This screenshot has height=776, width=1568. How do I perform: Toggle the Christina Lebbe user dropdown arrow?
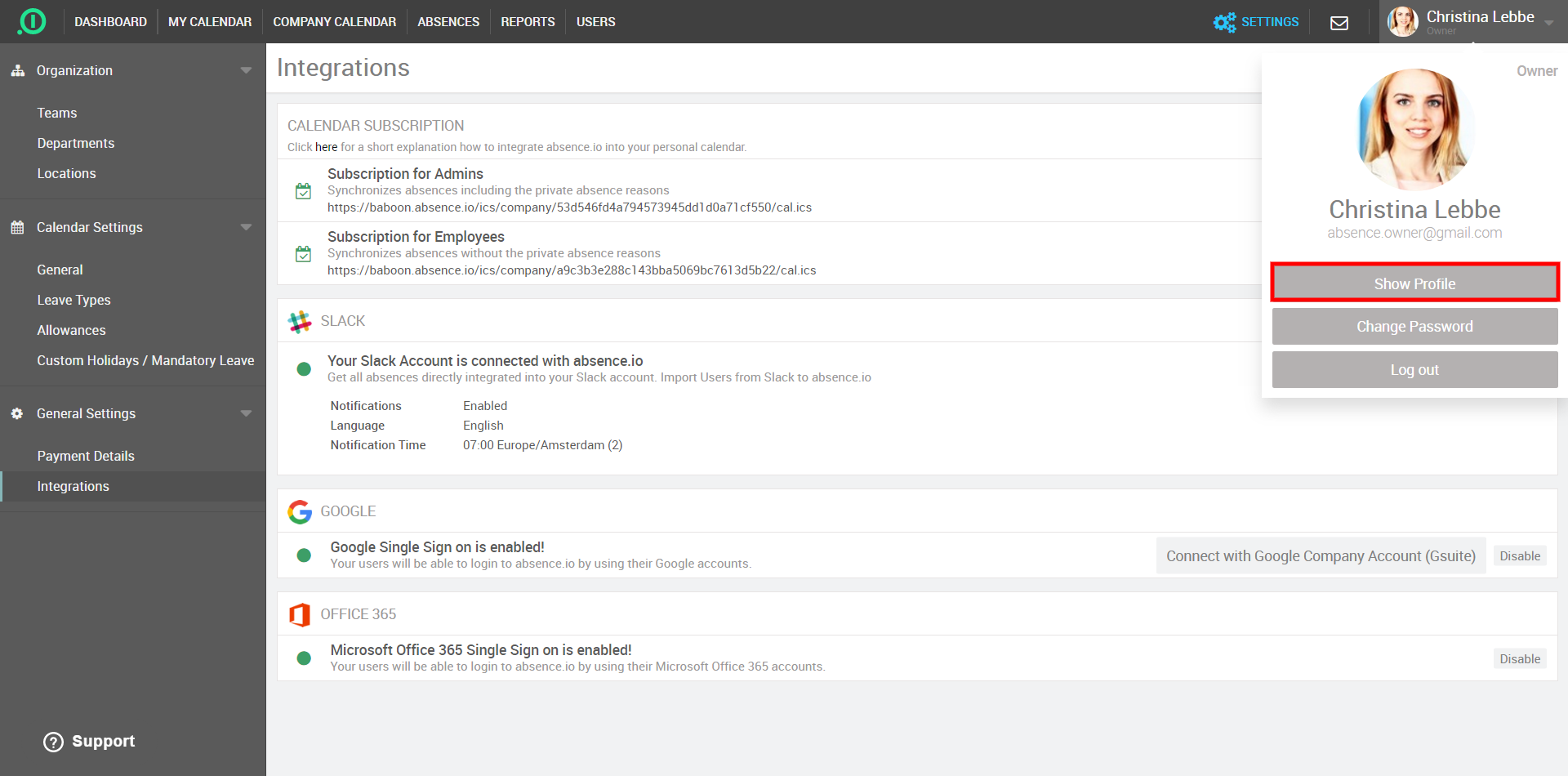(x=1548, y=23)
